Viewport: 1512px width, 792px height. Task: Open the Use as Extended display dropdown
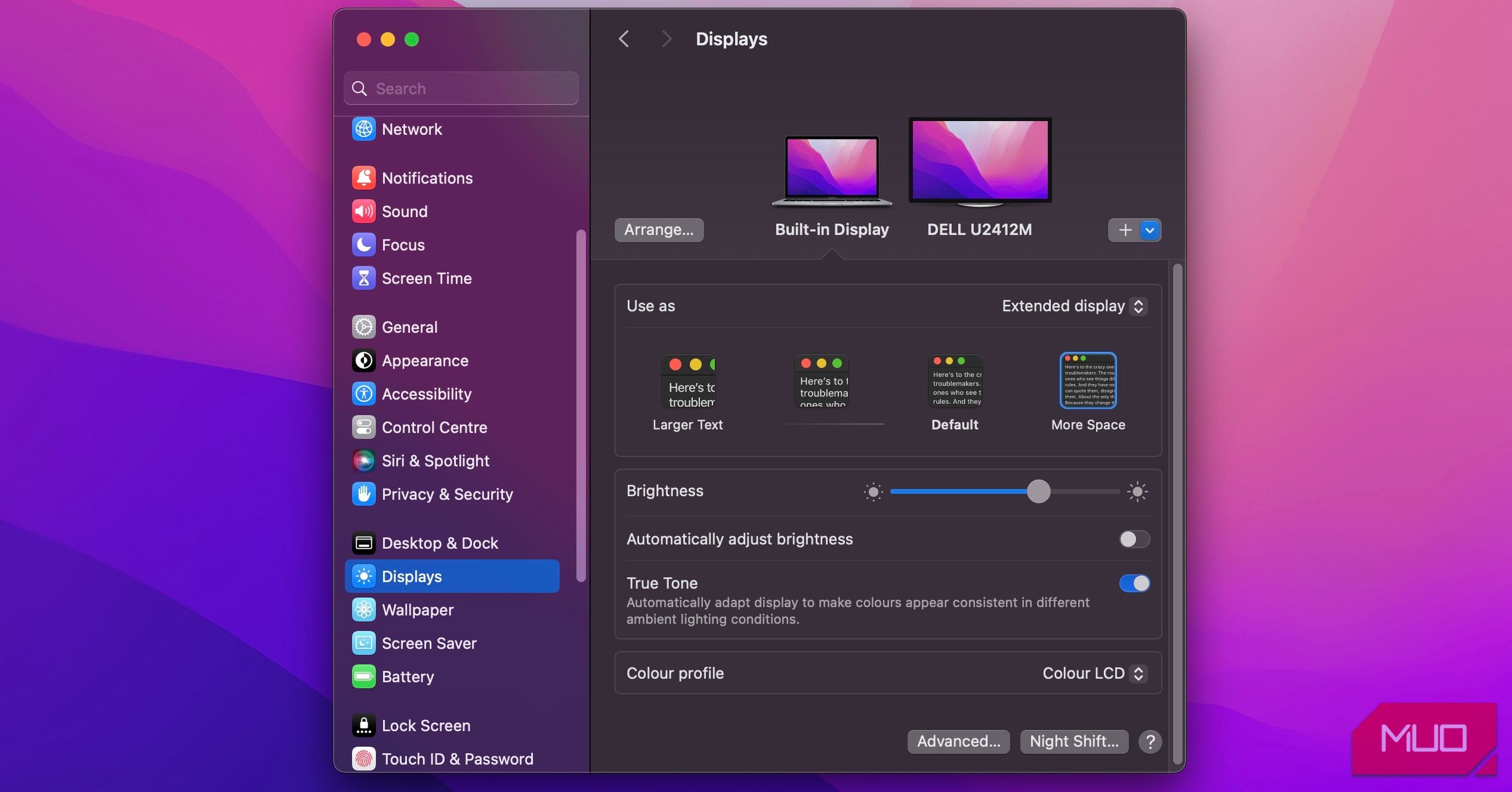coord(1072,306)
